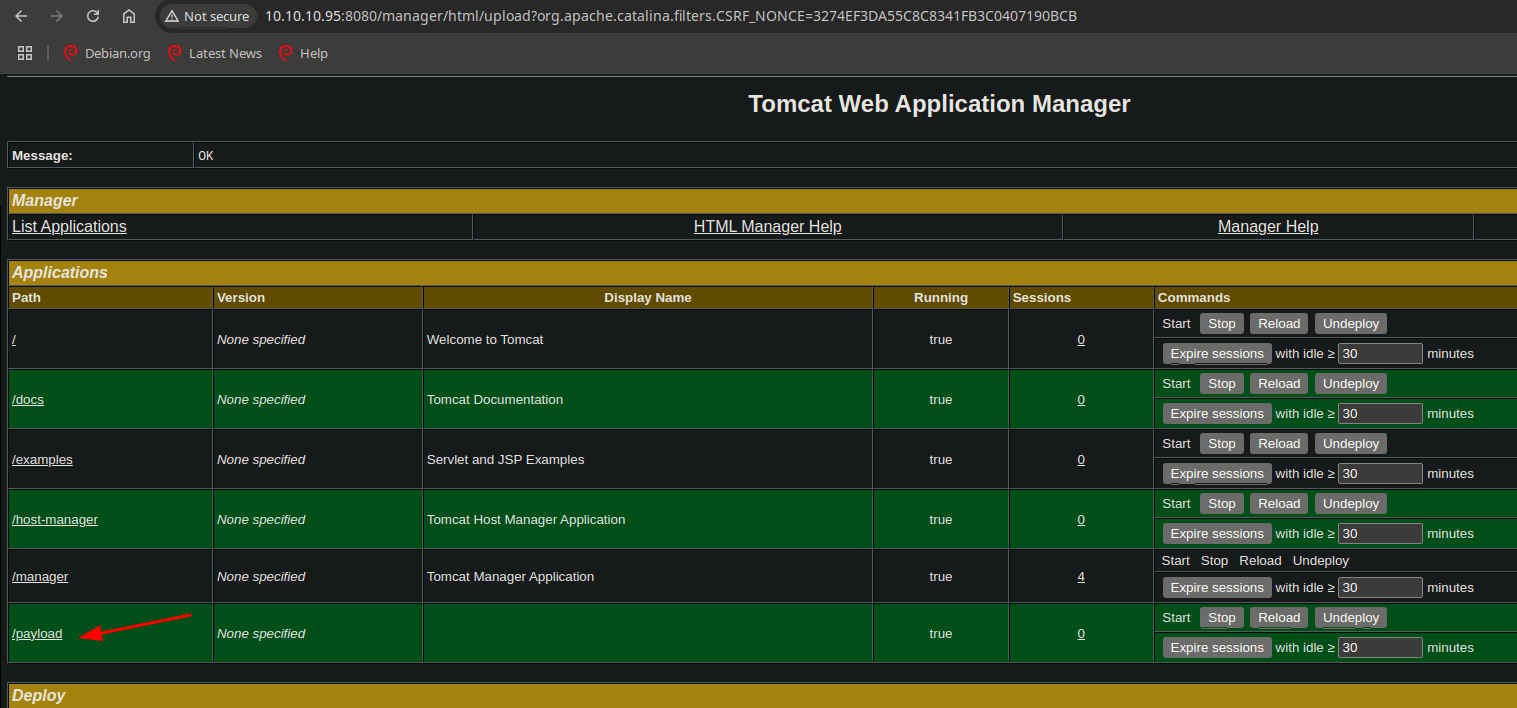Undeploy the /docs application

click(1351, 383)
